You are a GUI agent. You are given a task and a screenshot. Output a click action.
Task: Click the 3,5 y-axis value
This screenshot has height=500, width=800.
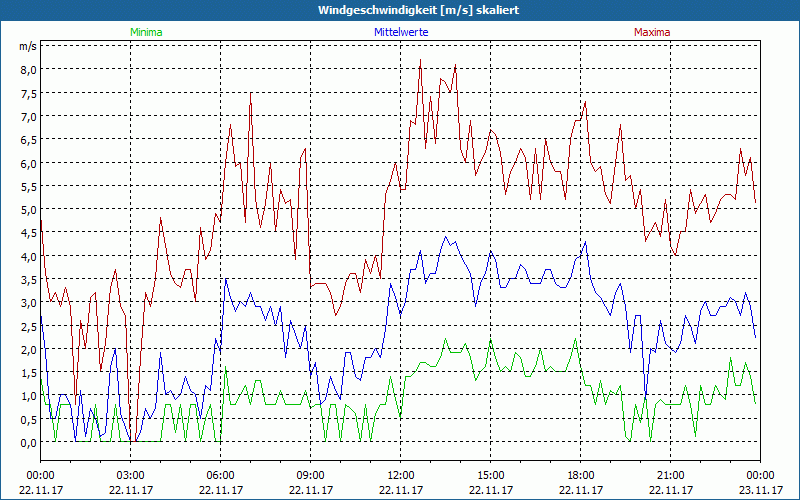(x=29, y=281)
